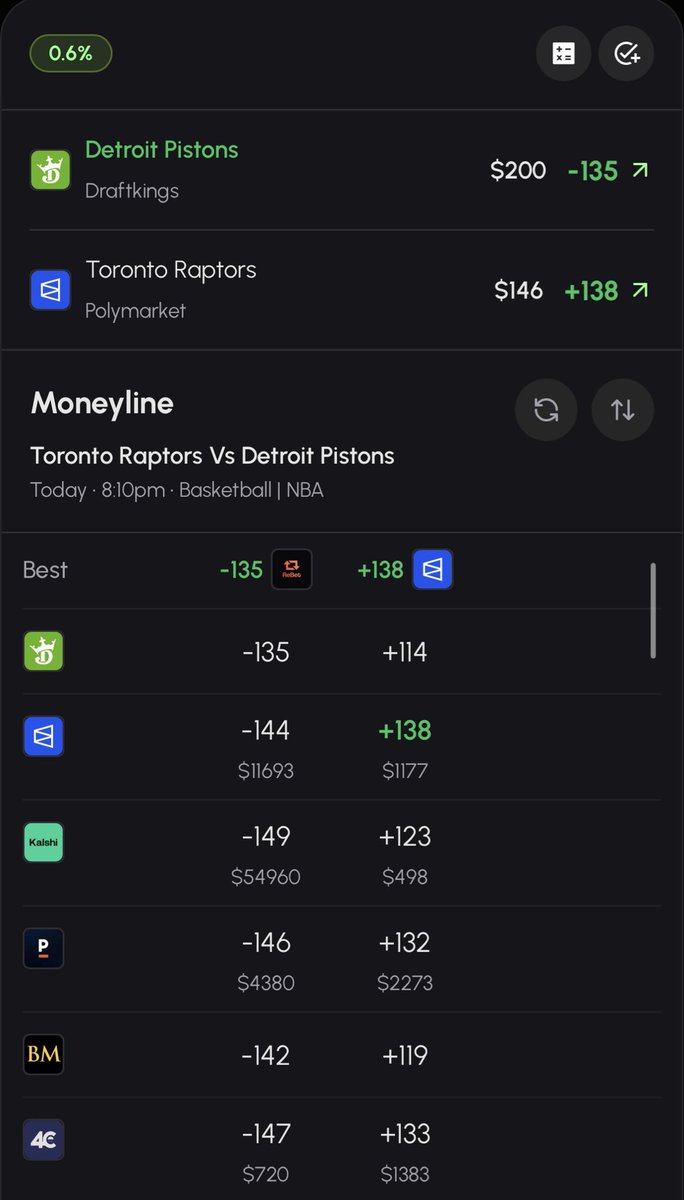This screenshot has width=684, height=1200.
Task: Click the Polymarket logo in Best row
Action: [x=433, y=569]
